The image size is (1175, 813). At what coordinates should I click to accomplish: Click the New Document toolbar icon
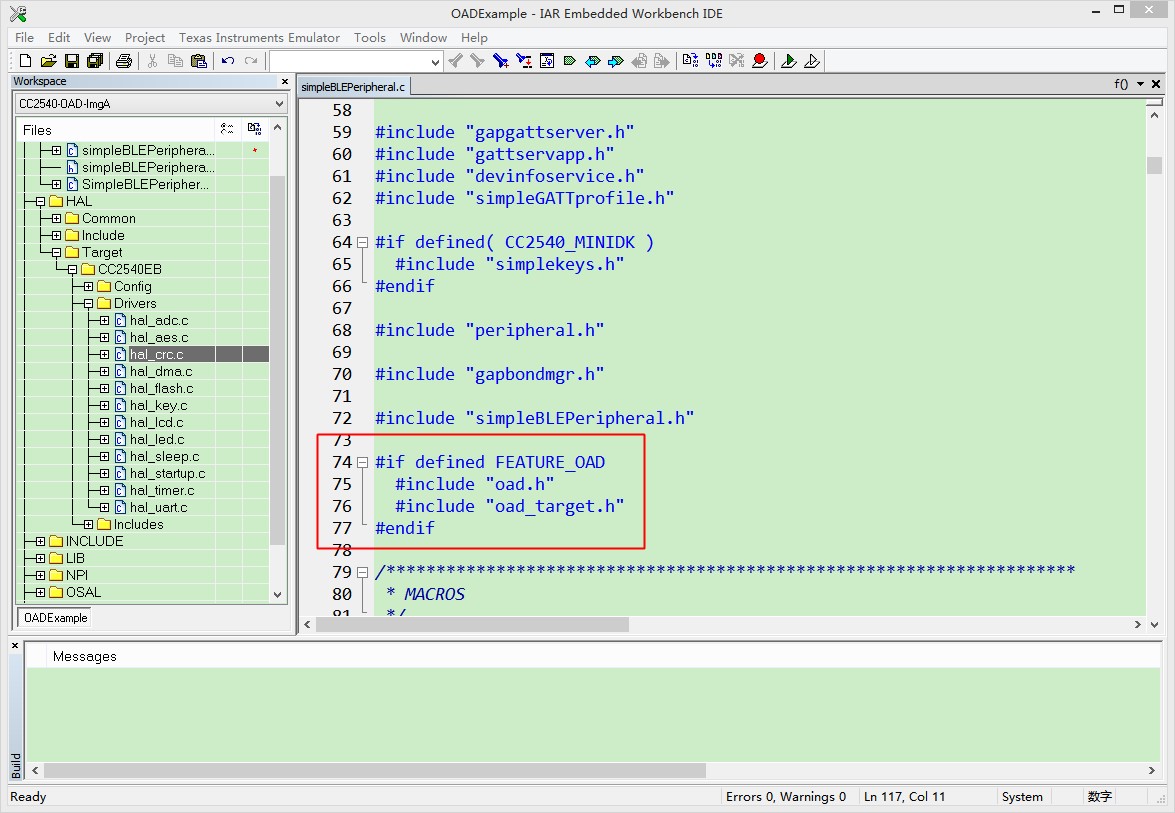(x=25, y=61)
